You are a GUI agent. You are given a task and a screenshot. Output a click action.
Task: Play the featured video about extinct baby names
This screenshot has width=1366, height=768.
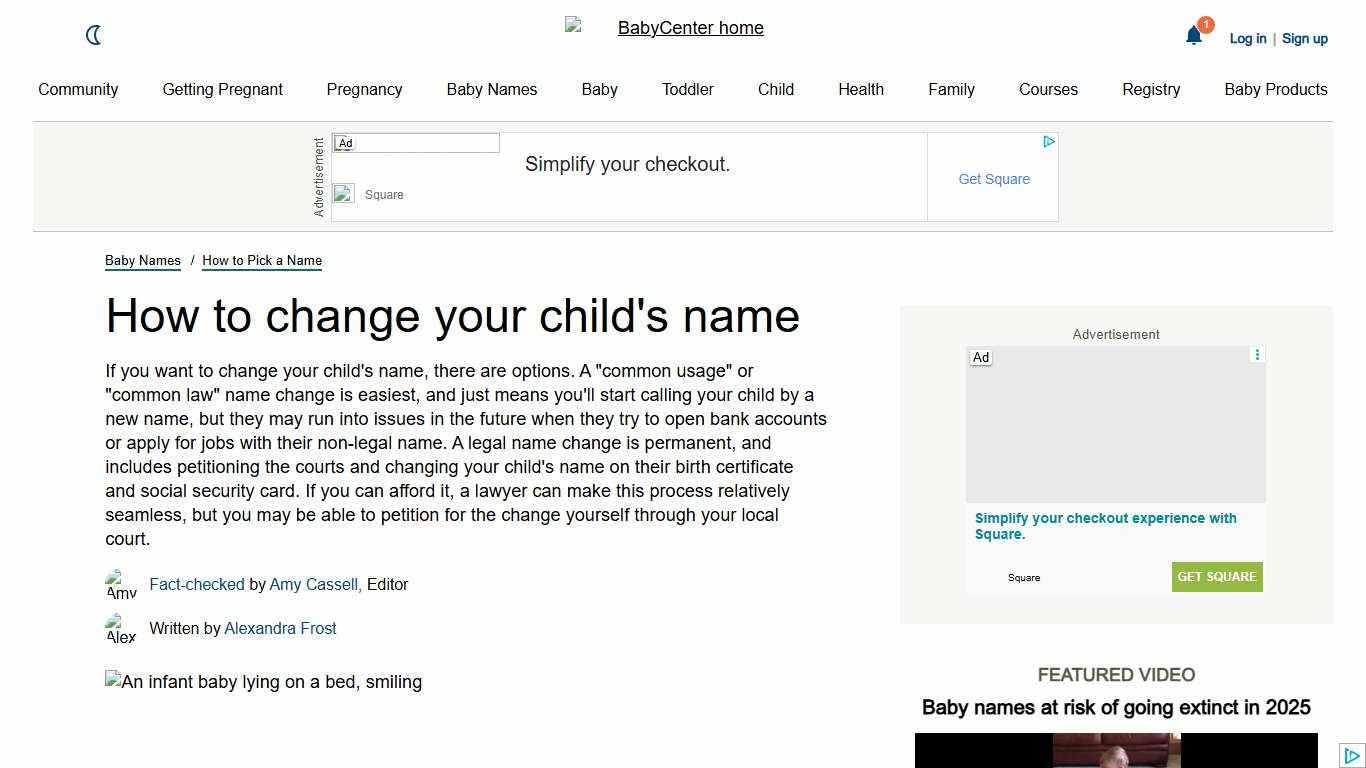click(1116, 750)
